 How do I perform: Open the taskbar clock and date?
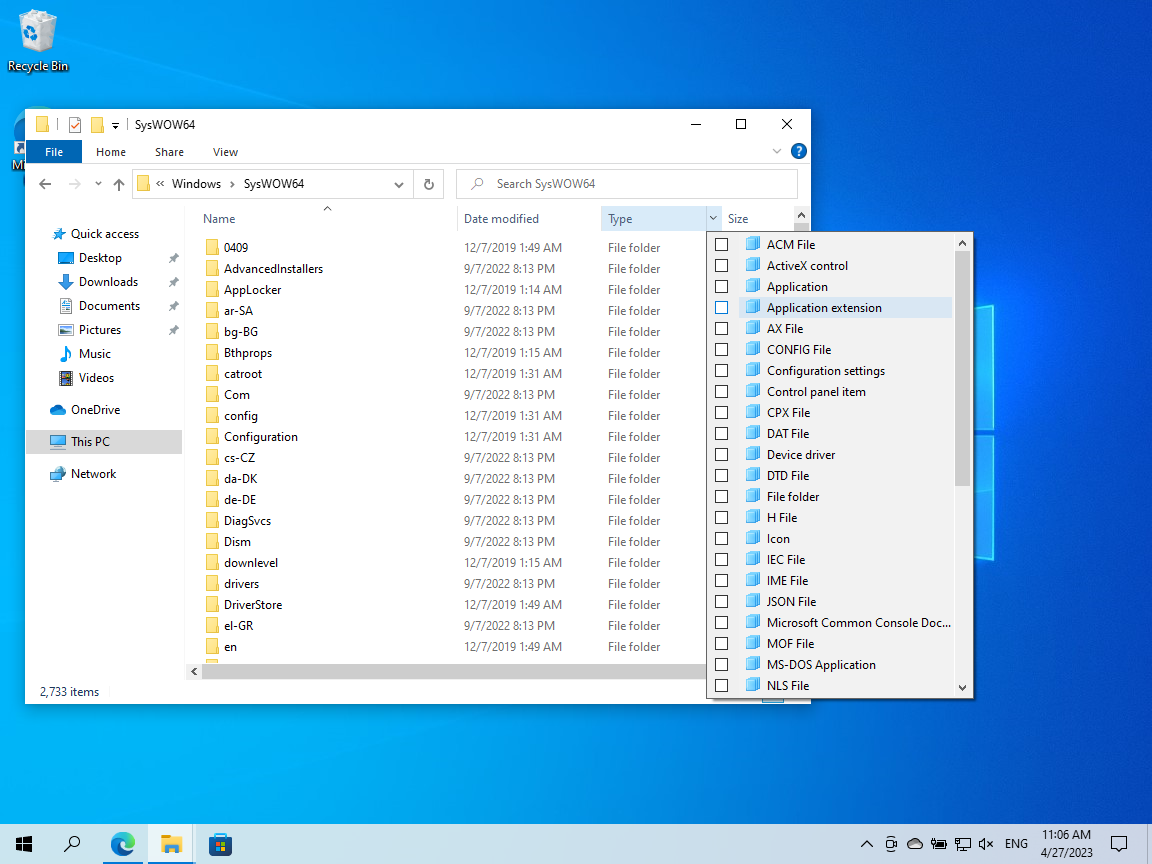[1067, 844]
